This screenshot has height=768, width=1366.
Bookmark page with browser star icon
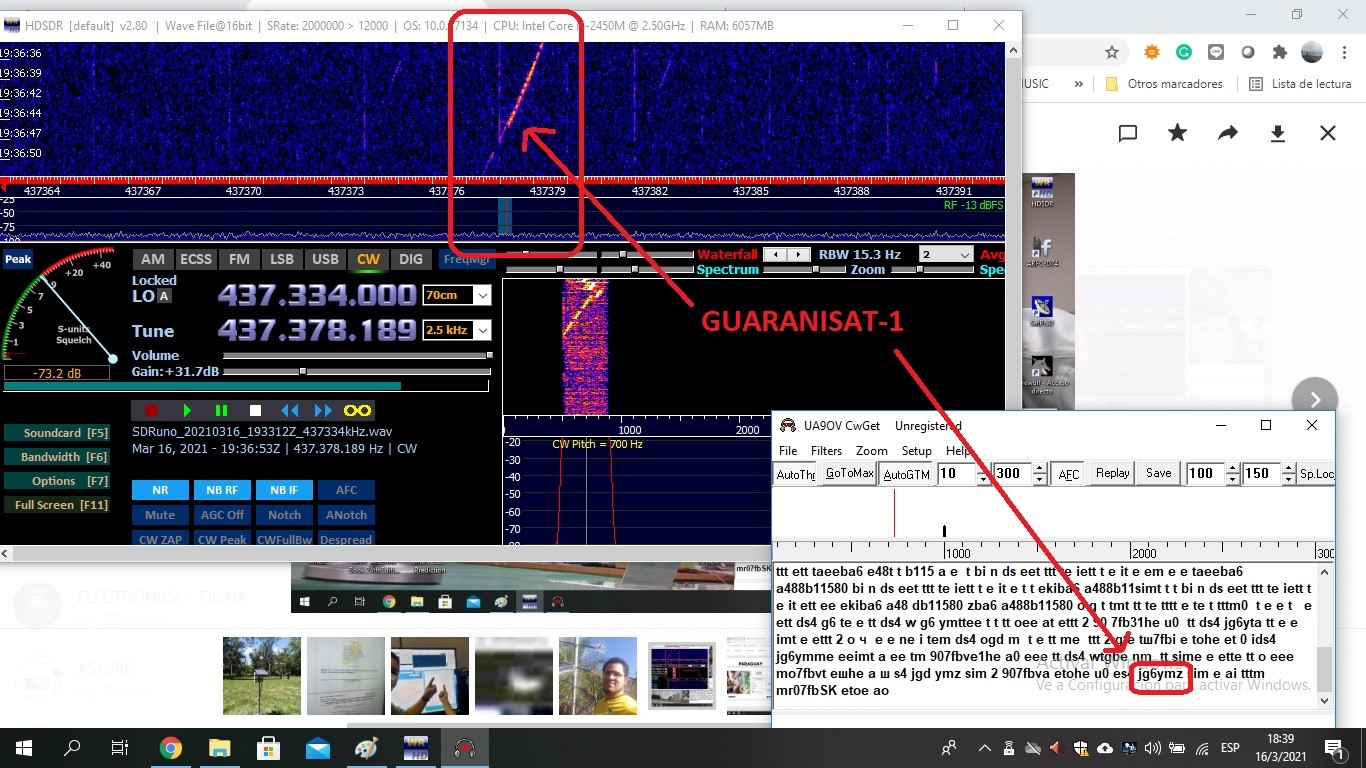point(1112,52)
